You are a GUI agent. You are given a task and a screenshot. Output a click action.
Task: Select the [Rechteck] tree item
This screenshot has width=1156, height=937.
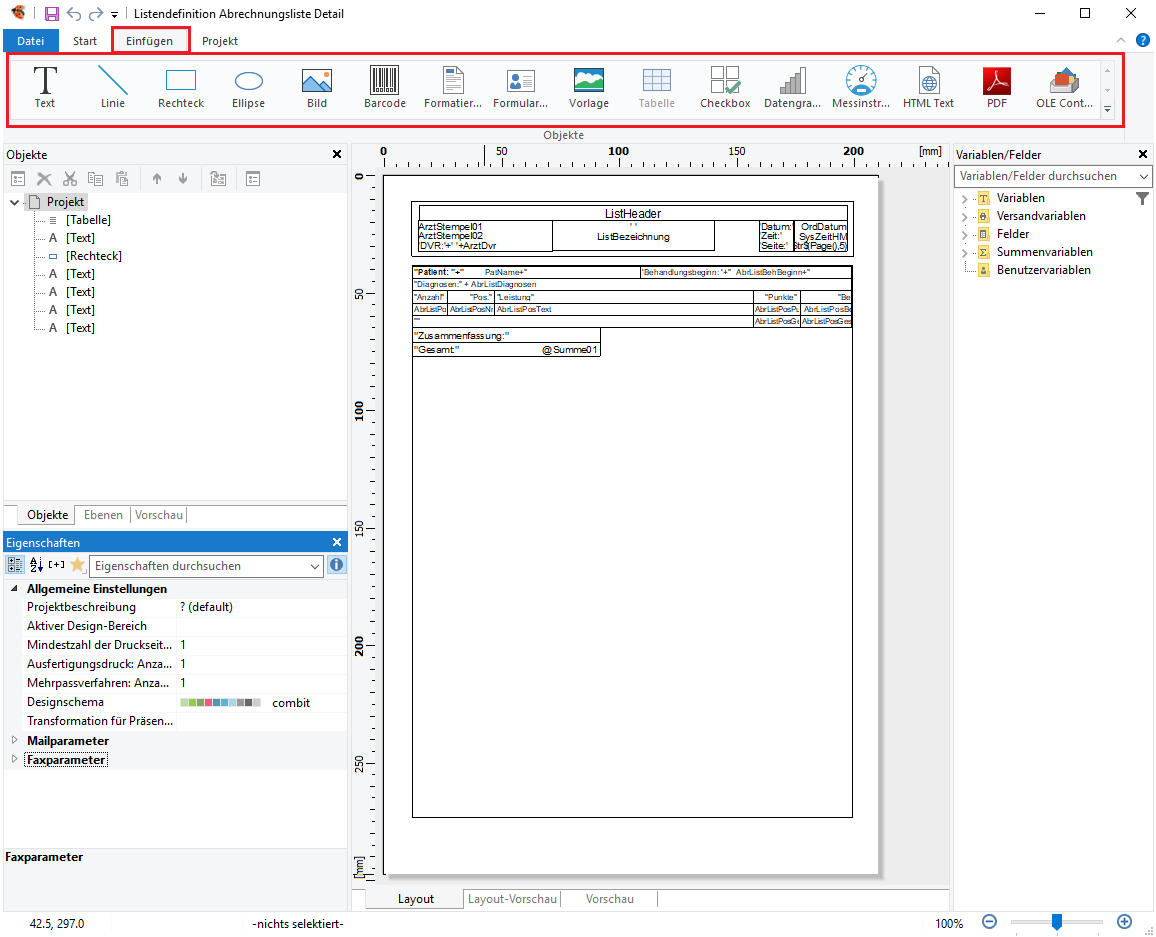(x=94, y=256)
